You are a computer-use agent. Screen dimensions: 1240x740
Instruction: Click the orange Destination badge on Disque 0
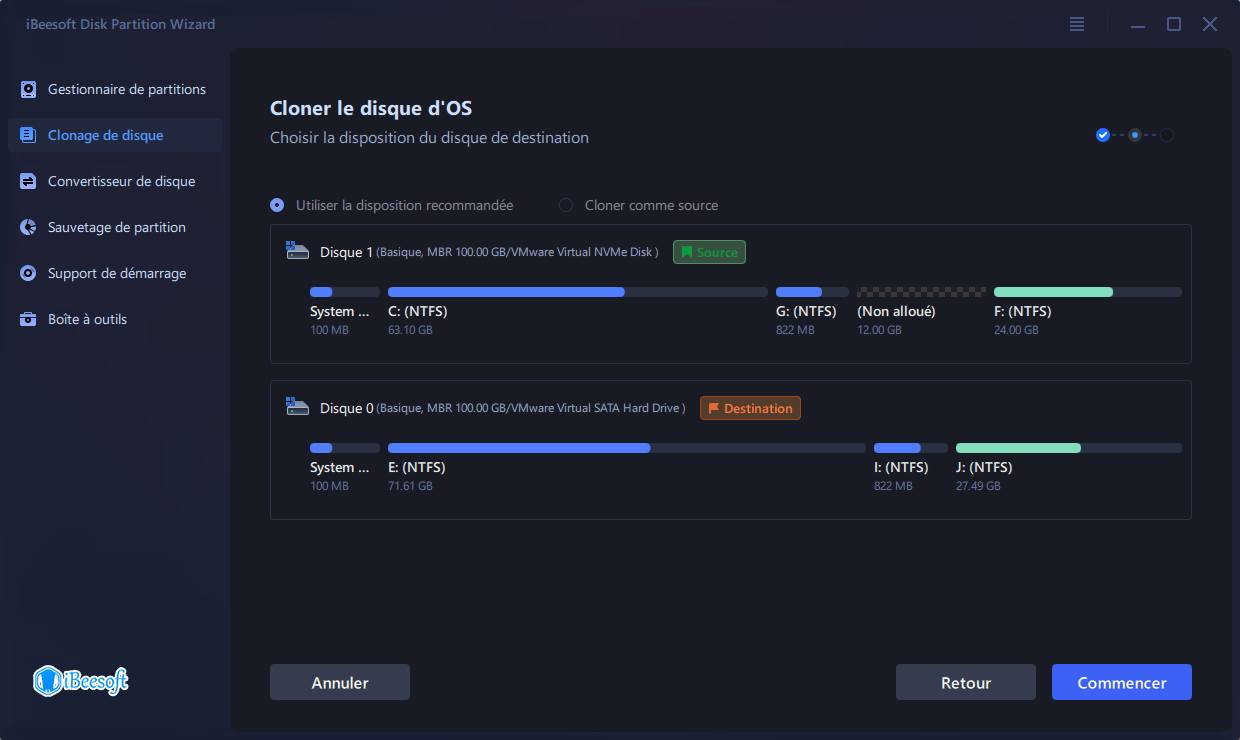[x=750, y=407]
